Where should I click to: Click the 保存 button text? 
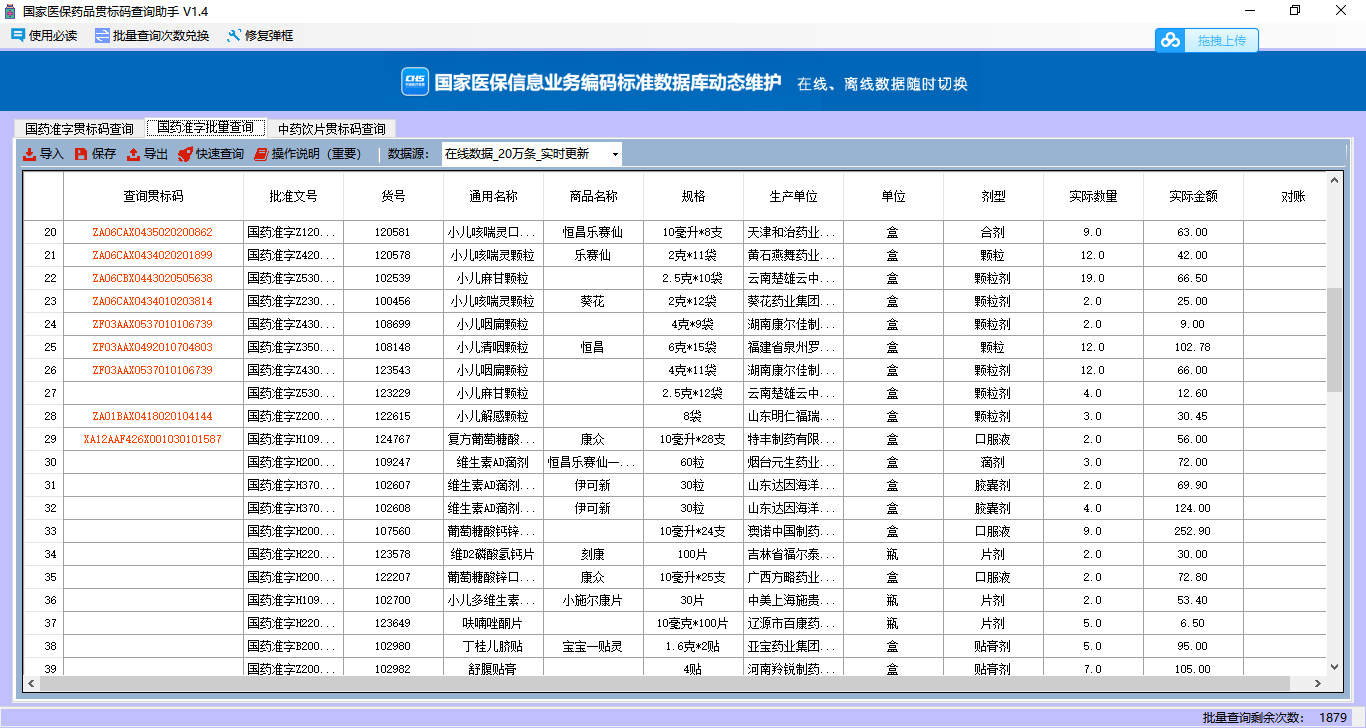pos(104,154)
